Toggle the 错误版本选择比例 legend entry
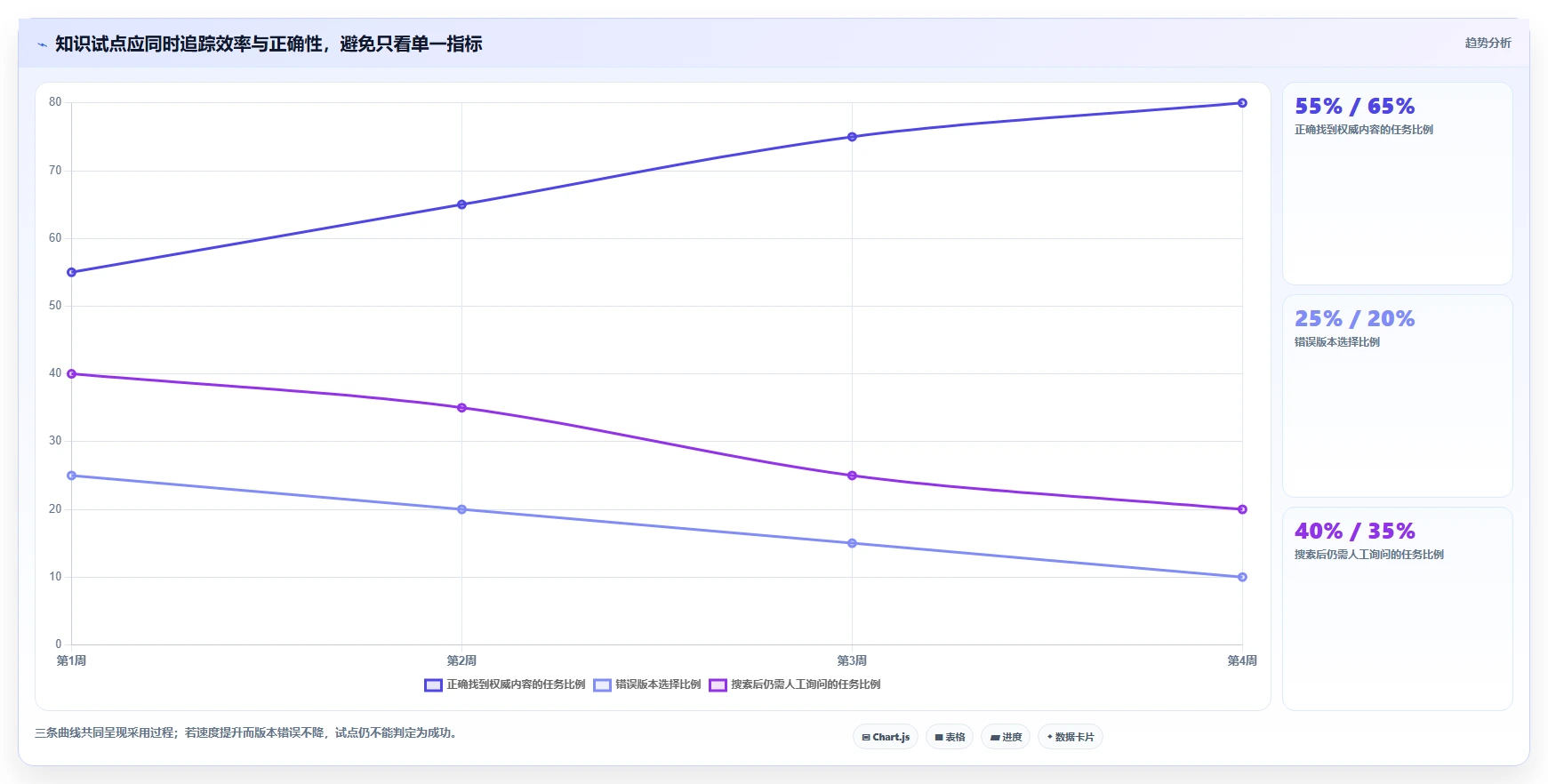The width and height of the screenshot is (1548, 784). tap(647, 684)
